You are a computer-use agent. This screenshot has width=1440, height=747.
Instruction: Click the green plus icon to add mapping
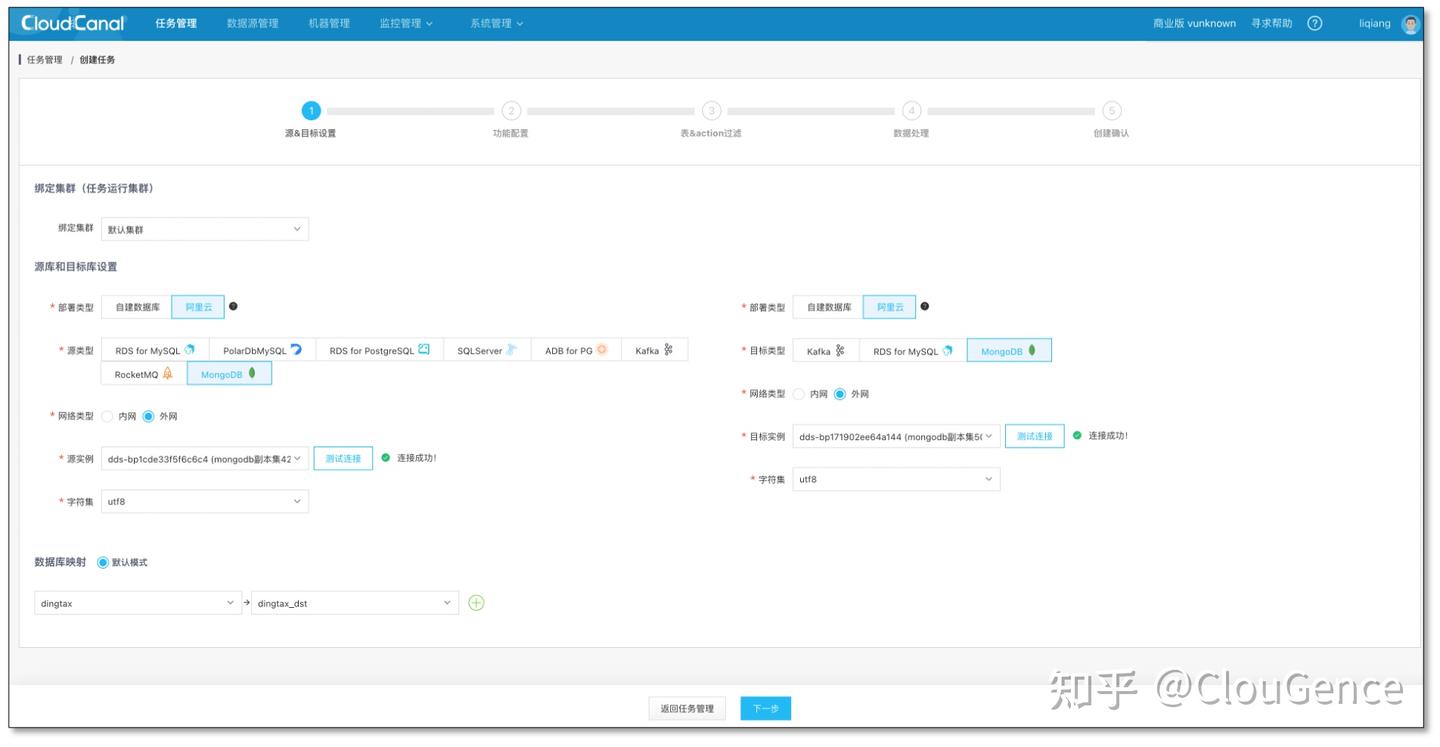[476, 602]
